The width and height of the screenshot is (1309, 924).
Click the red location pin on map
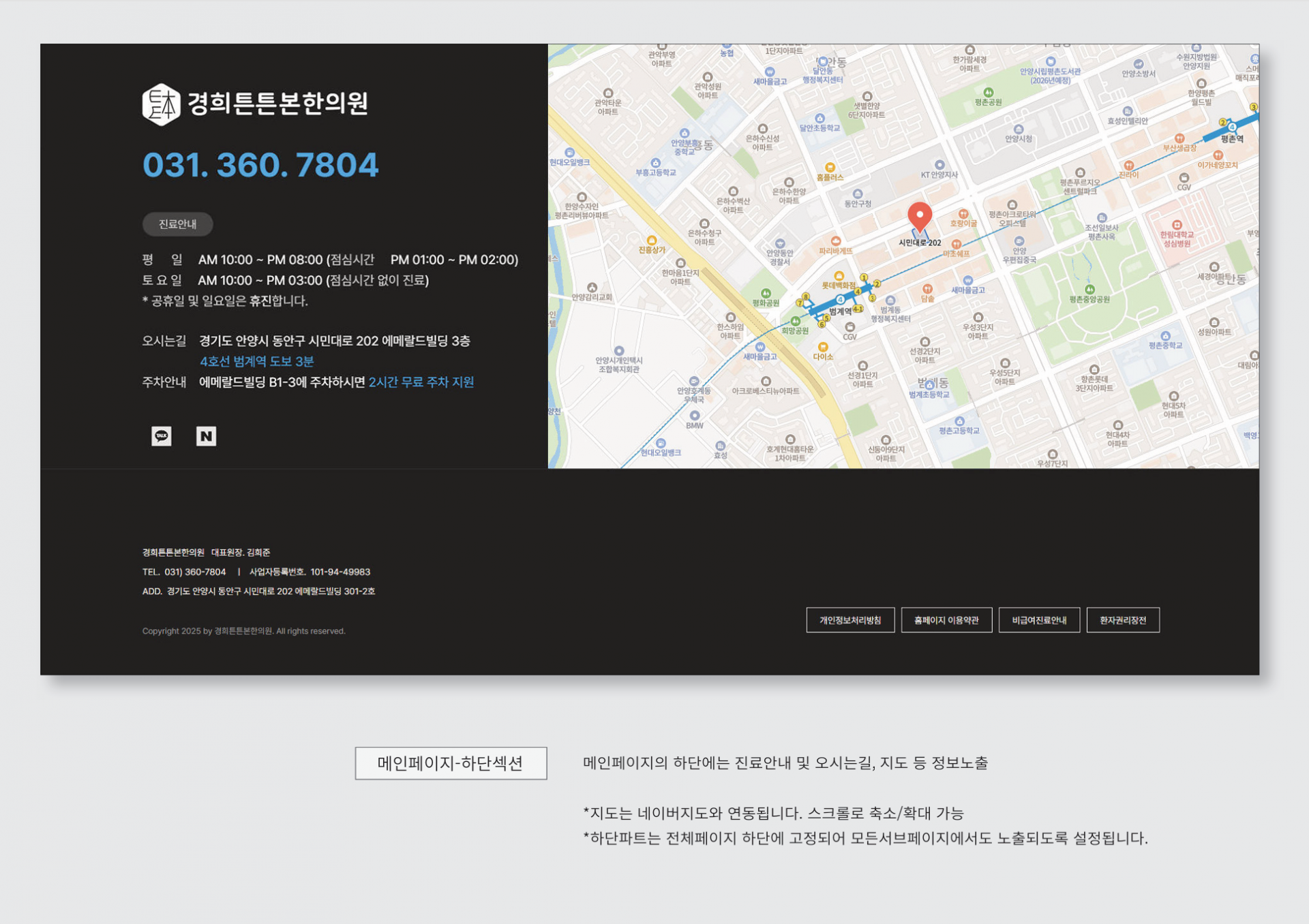(920, 216)
